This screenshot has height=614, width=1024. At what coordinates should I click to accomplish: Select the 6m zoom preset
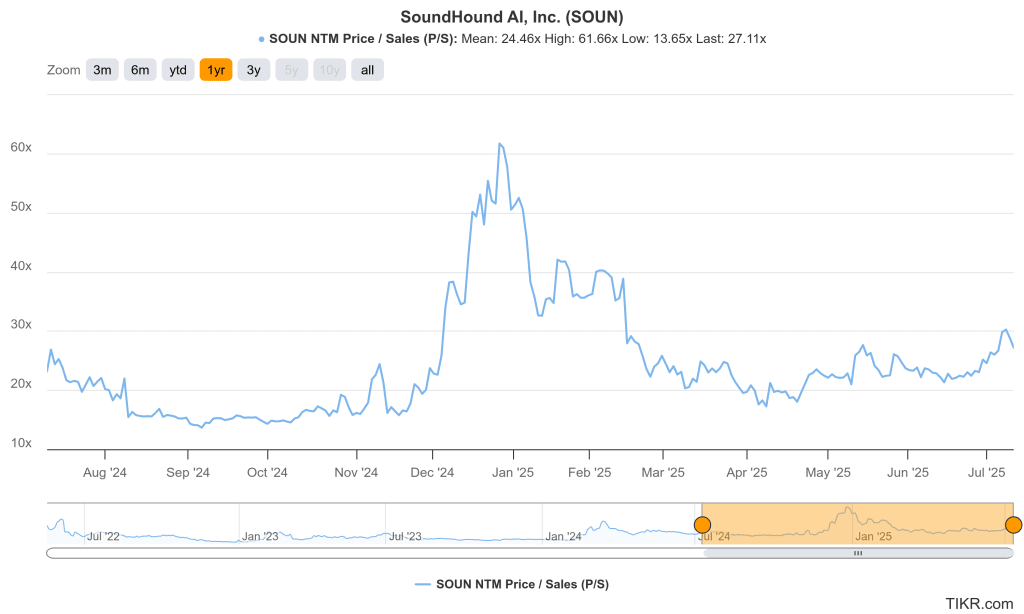pos(140,69)
